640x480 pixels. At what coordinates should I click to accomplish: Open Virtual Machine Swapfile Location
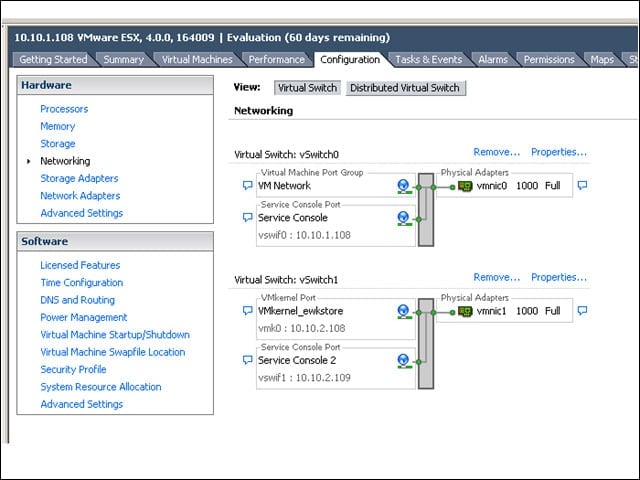click(x=113, y=352)
